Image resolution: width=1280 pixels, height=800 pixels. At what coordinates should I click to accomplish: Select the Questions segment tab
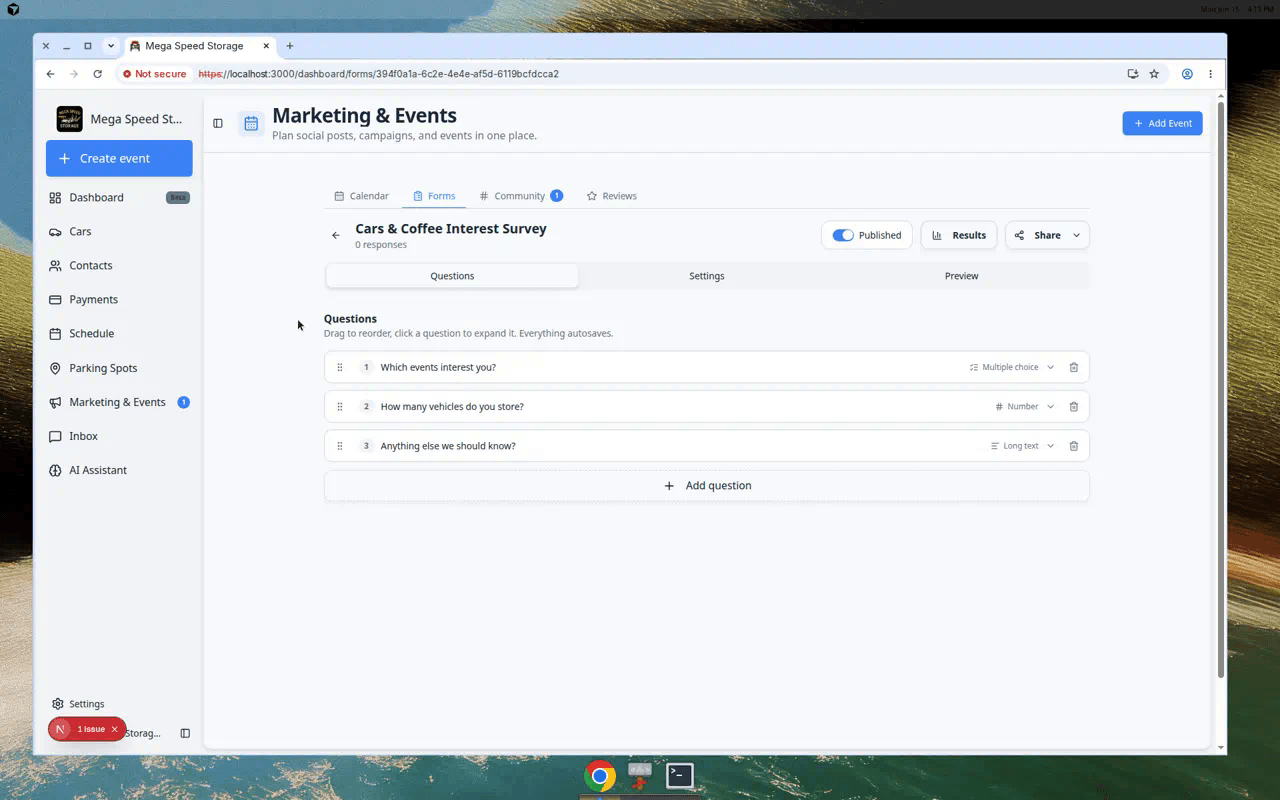452,276
